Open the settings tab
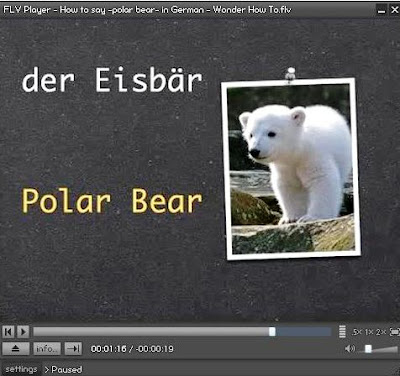 [21, 369]
